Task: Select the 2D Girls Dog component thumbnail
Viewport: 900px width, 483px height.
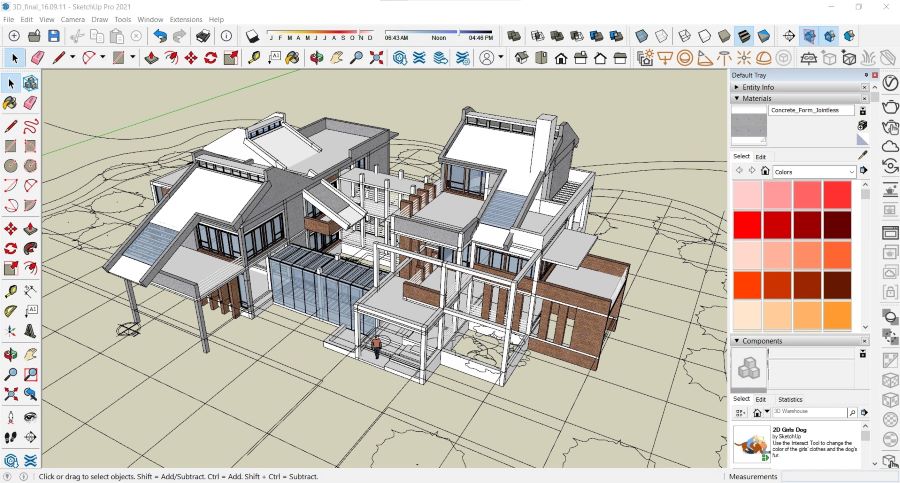Action: click(x=751, y=444)
